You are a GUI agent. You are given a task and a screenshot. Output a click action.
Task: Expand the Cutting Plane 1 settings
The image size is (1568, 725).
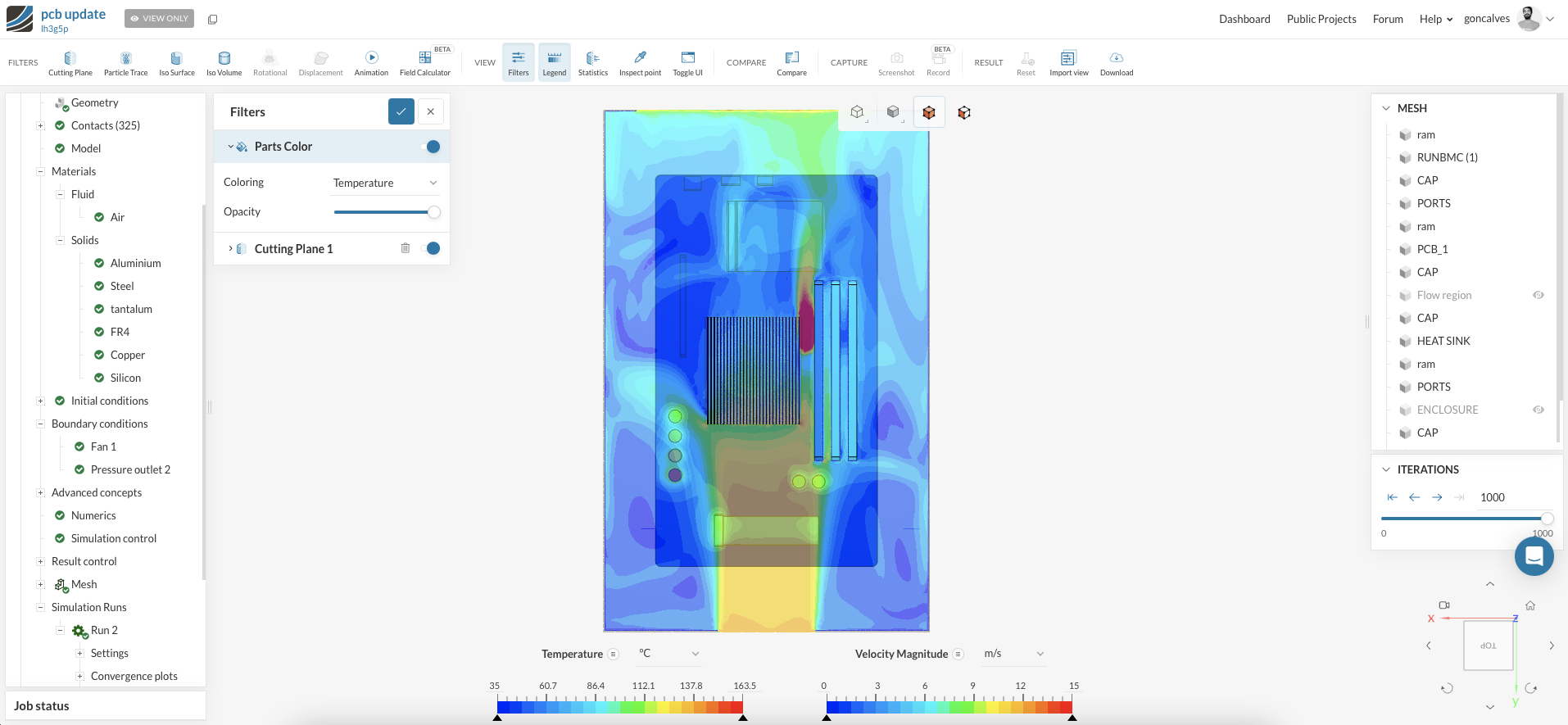pos(231,248)
